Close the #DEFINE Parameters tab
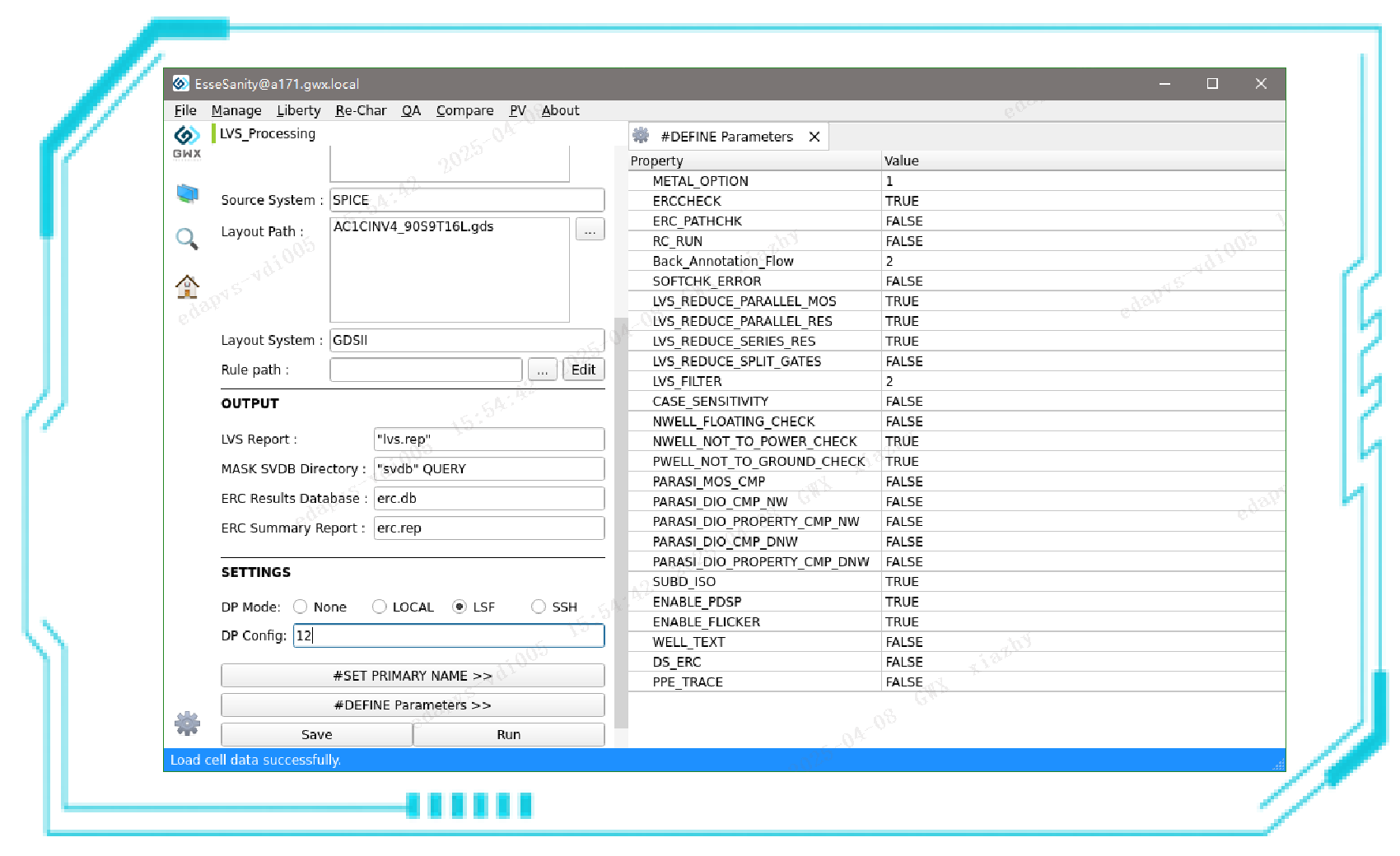 pyautogui.click(x=814, y=137)
